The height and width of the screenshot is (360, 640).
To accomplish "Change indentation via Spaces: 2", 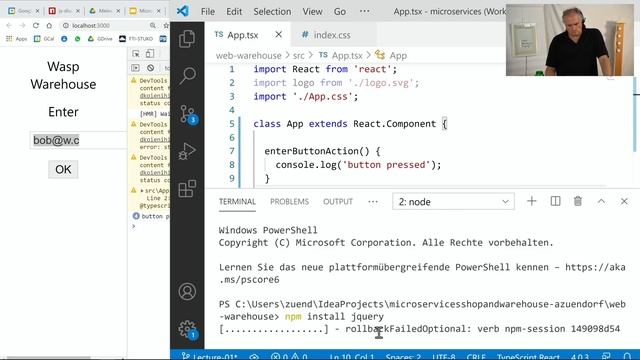I will click(x=403, y=356).
